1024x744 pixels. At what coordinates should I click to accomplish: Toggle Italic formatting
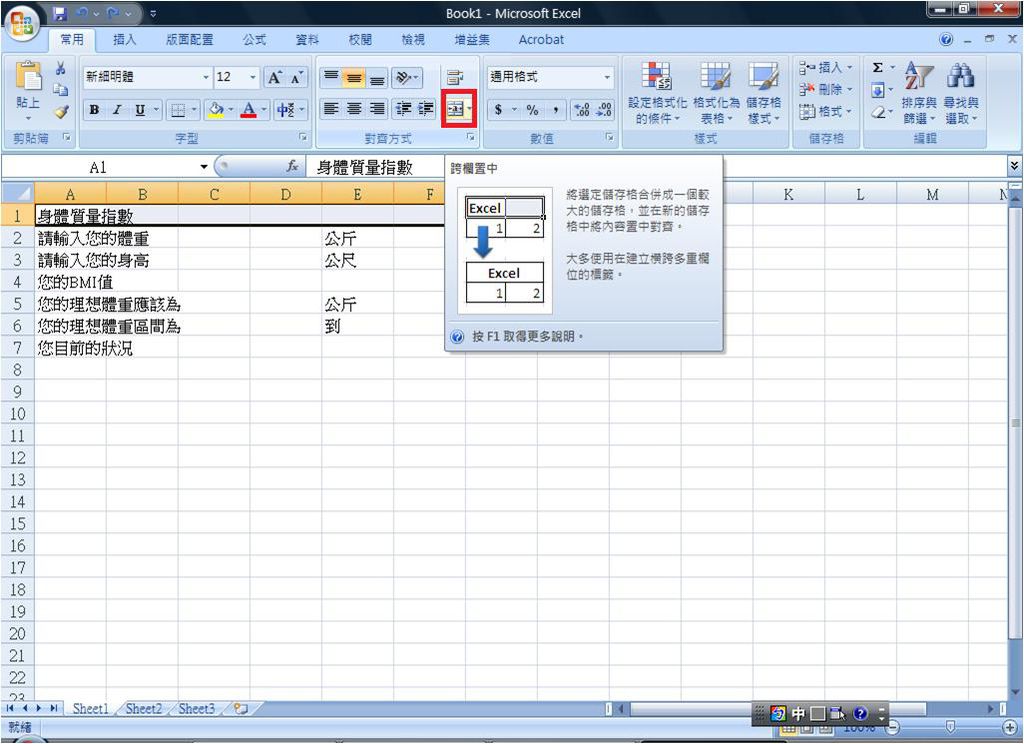117,110
